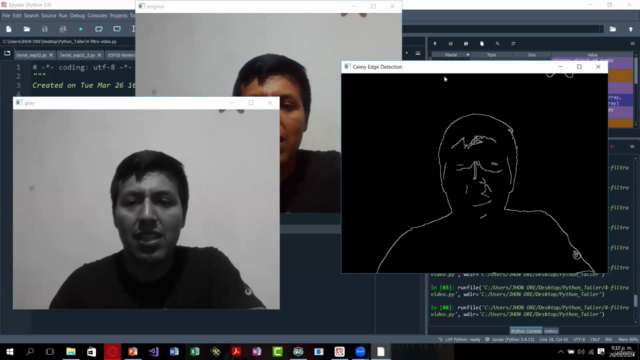Click line number 1 in editor gutter
This screenshot has width=640, height=360.
(18, 67)
